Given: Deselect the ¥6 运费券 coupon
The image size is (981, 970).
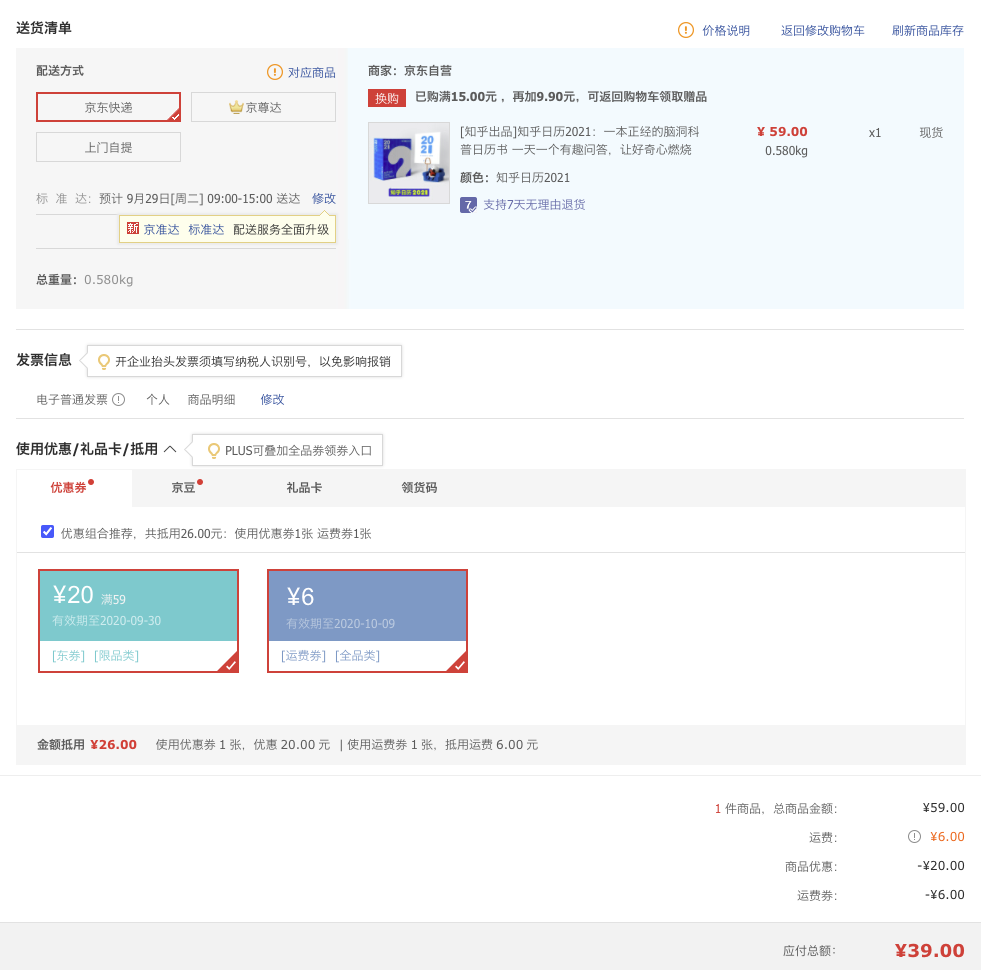Looking at the screenshot, I should click(x=367, y=621).
